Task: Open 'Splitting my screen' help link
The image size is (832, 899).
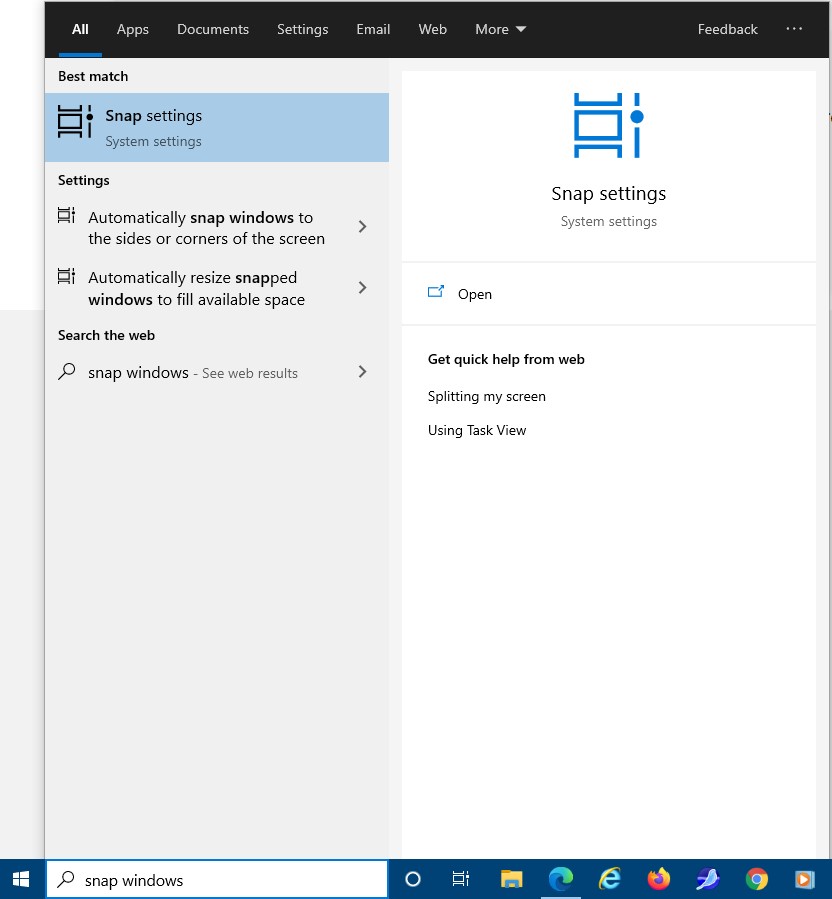Action: coord(486,396)
